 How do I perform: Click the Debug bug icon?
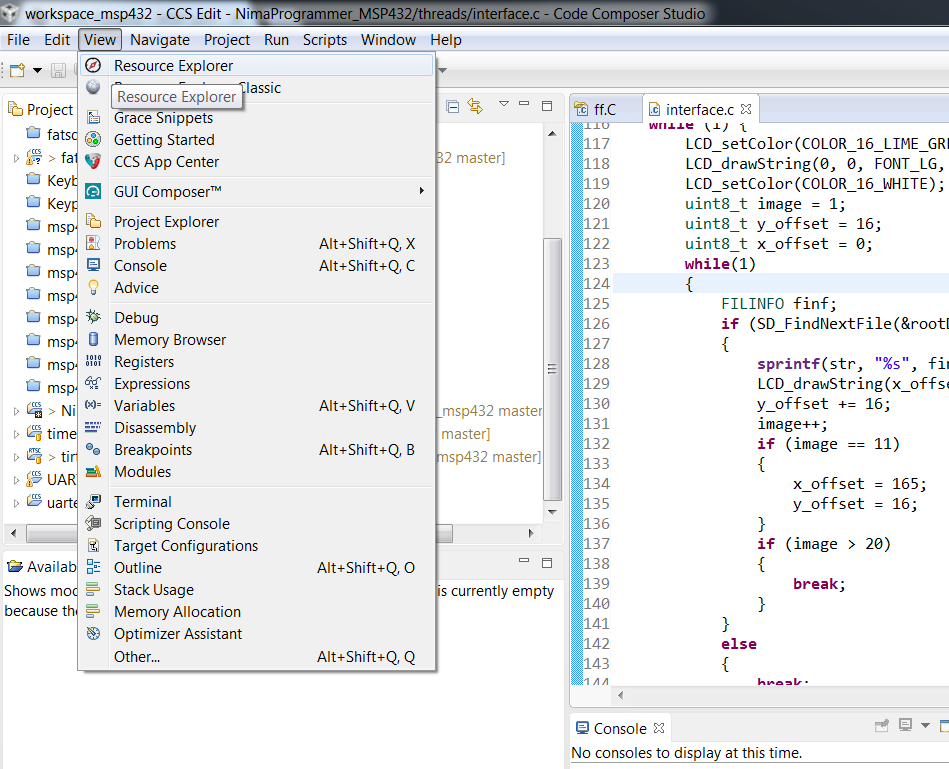[93, 317]
